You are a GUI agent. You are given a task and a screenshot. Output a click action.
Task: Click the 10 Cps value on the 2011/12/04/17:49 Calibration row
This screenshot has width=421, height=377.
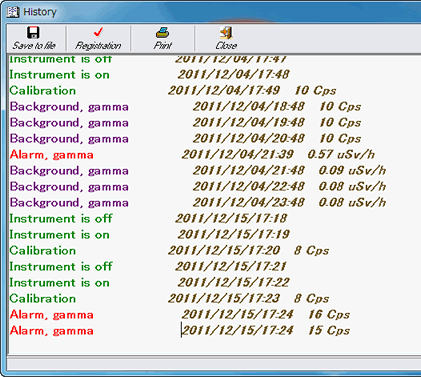[315, 90]
